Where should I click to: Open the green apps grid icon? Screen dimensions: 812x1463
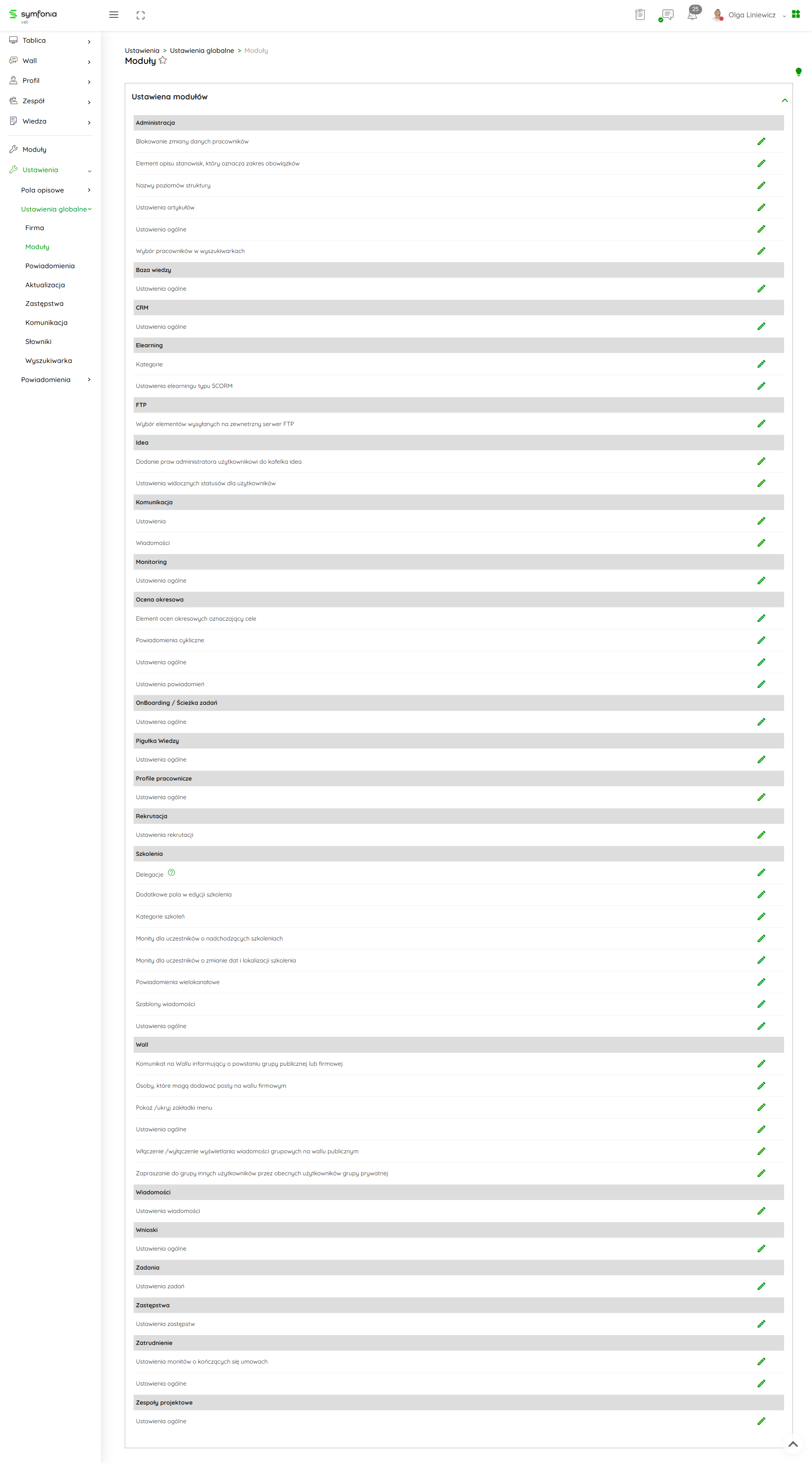click(x=796, y=14)
